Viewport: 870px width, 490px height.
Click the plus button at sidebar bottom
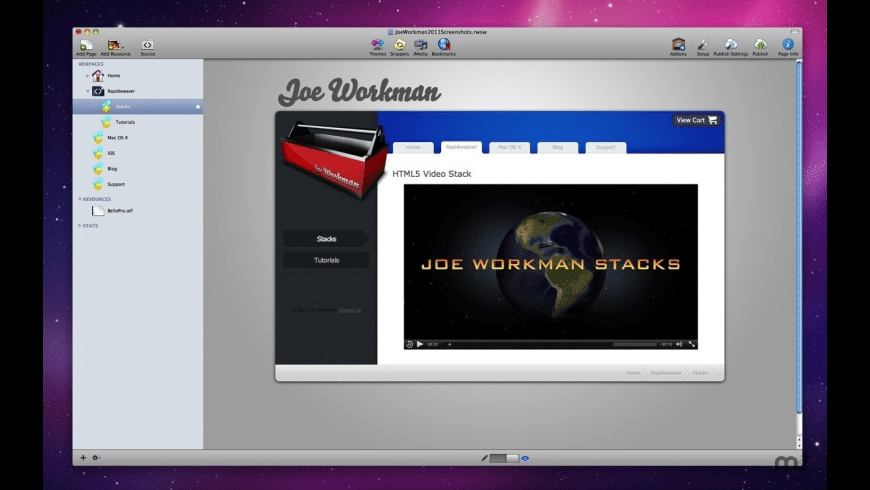coord(83,458)
